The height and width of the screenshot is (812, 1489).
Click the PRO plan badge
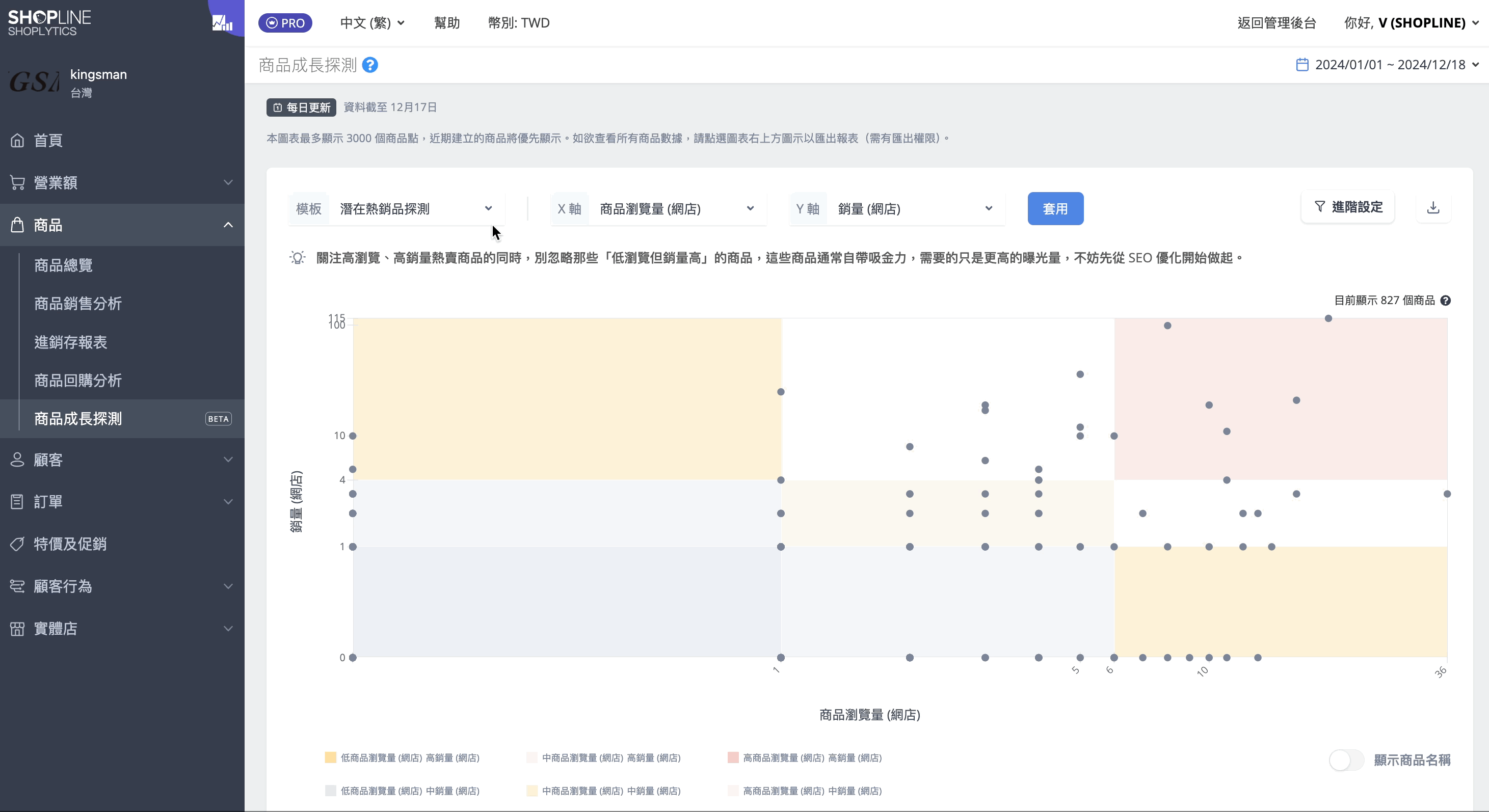coord(285,23)
